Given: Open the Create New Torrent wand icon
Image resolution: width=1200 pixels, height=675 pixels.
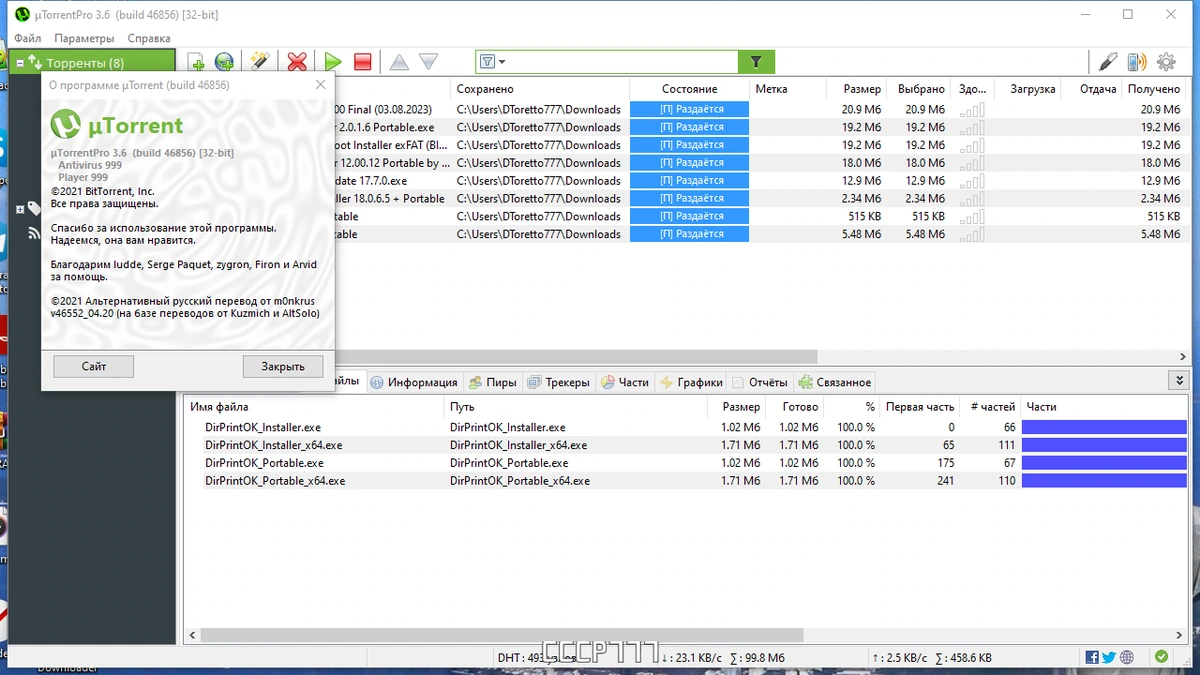Looking at the screenshot, I should coord(260,62).
